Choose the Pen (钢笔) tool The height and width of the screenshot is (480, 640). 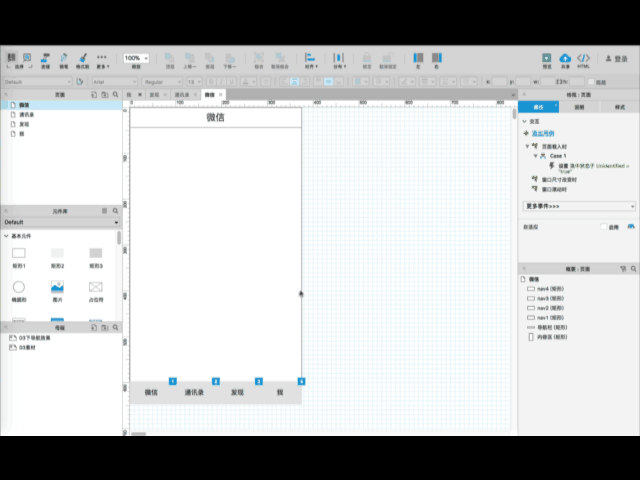tap(64, 60)
